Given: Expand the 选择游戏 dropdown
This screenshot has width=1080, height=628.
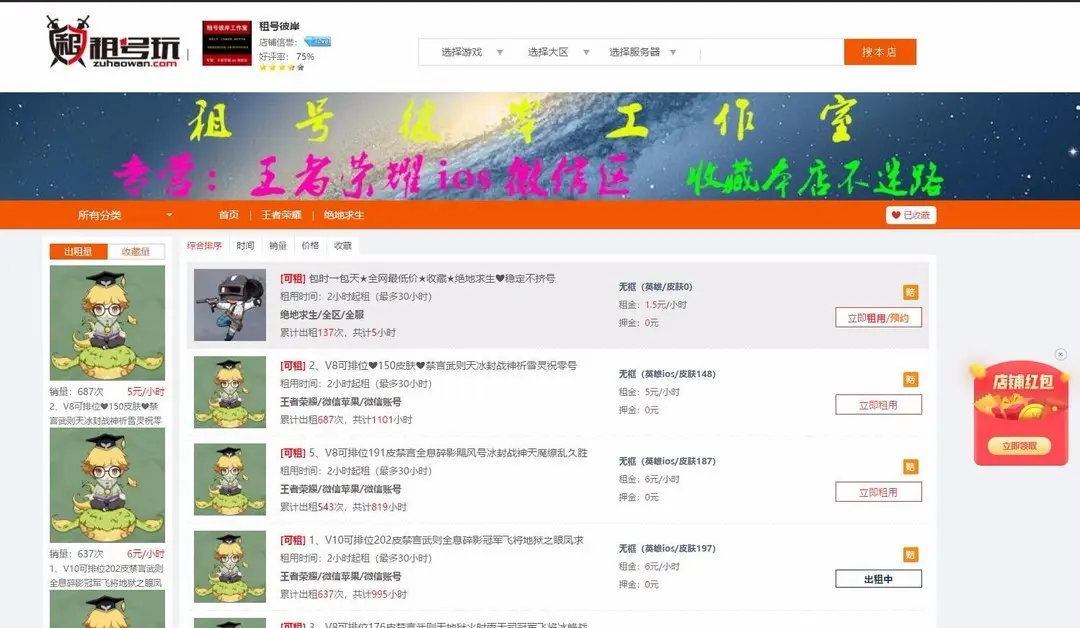Looking at the screenshot, I should tap(472, 52).
